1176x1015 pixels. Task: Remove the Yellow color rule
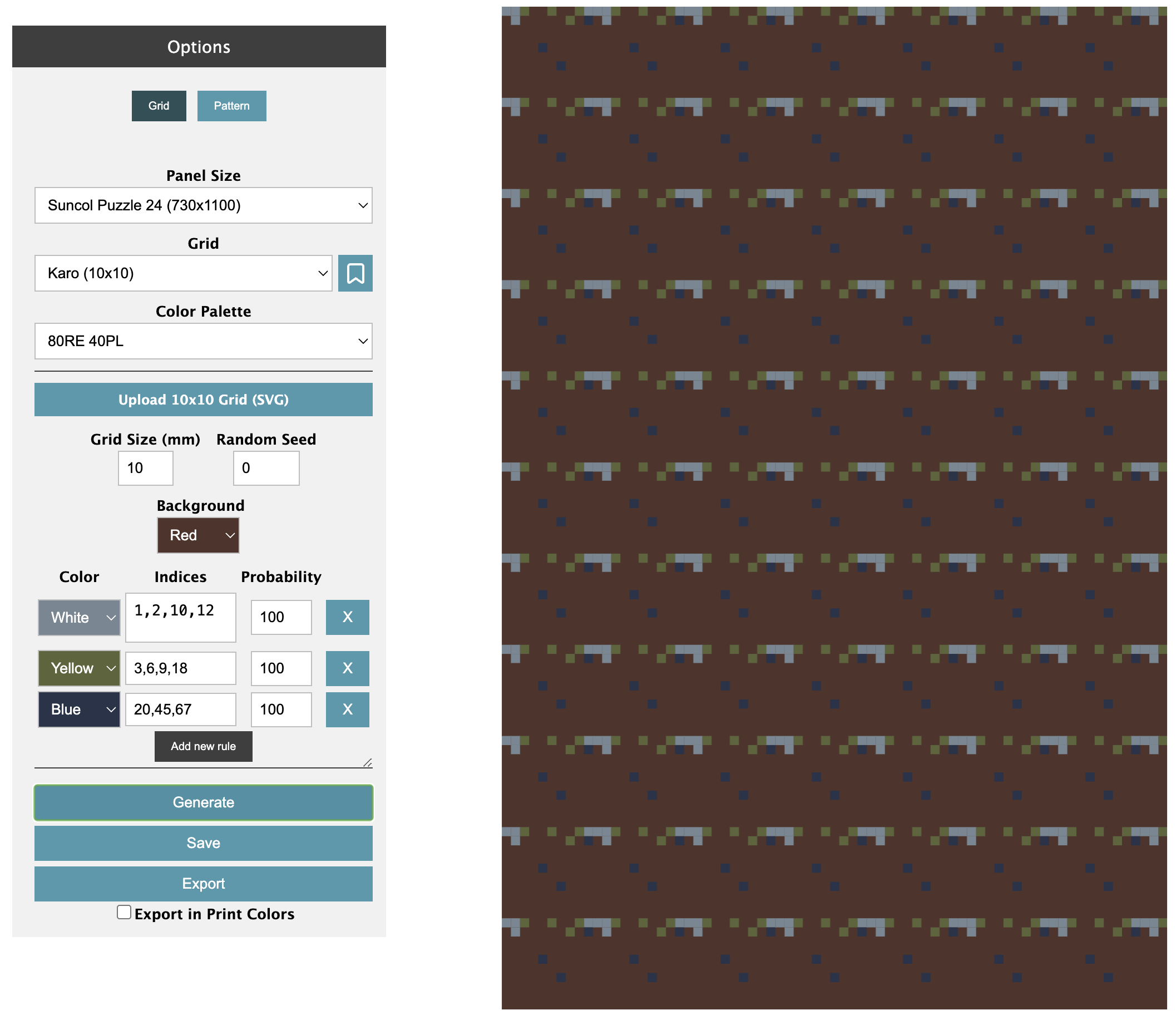pyautogui.click(x=347, y=668)
